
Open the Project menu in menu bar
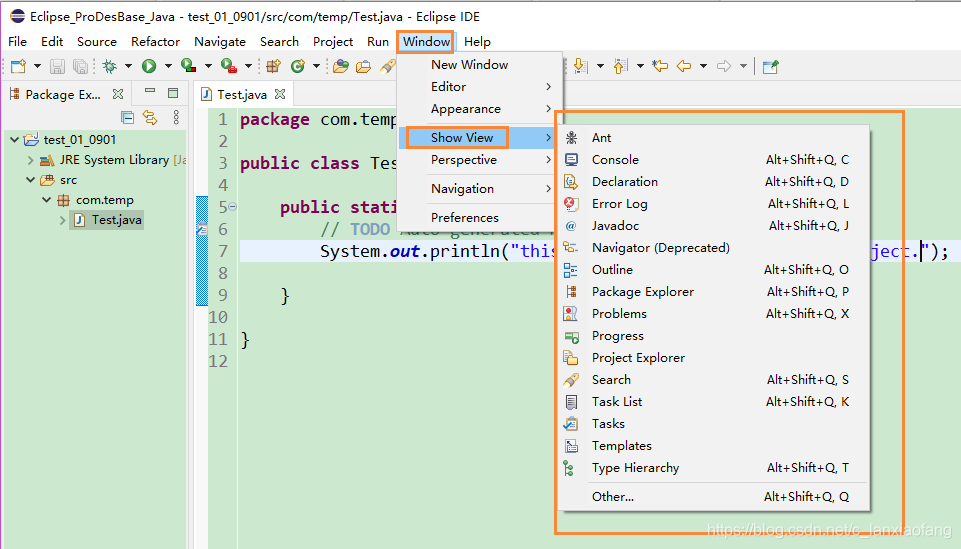[332, 42]
